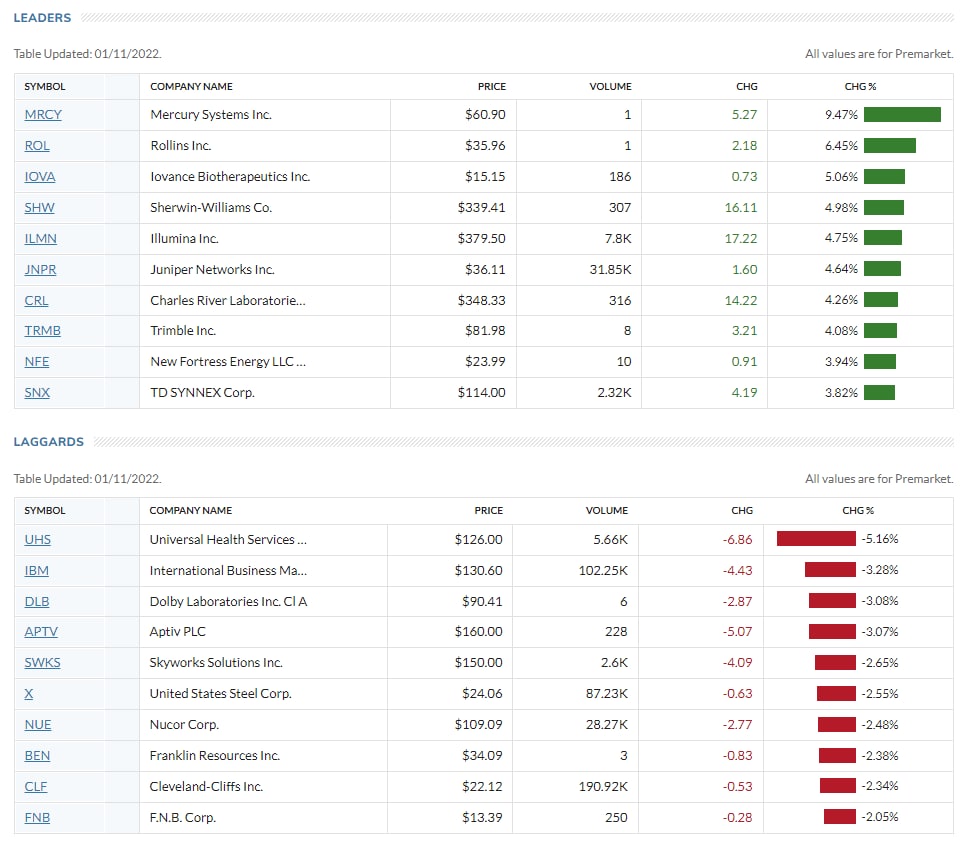Open the ROL symbol link
This screenshot has width=967, height=843.
pyautogui.click(x=37, y=146)
